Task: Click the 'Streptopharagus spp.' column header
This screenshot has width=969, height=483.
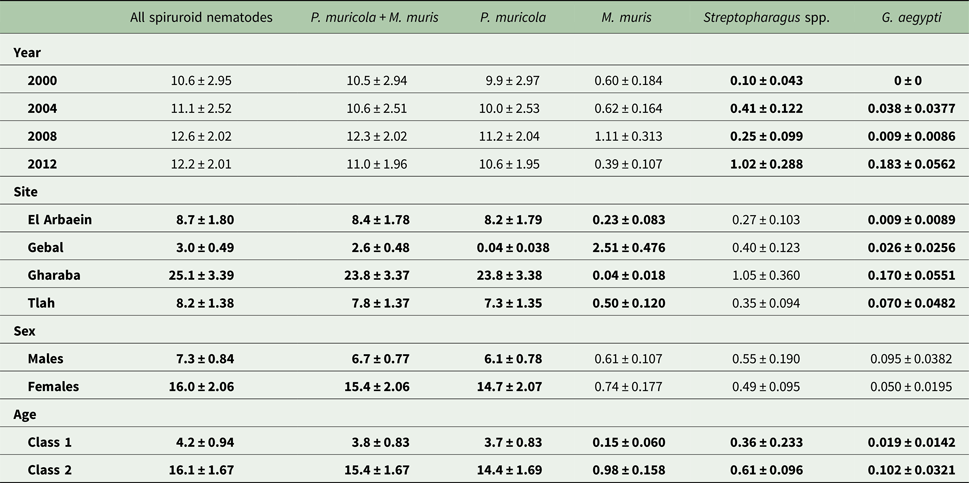Action: pos(765,18)
